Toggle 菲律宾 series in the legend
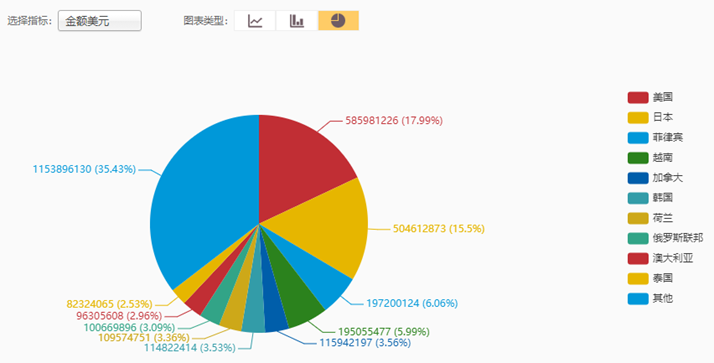The image size is (714, 363). click(x=655, y=138)
